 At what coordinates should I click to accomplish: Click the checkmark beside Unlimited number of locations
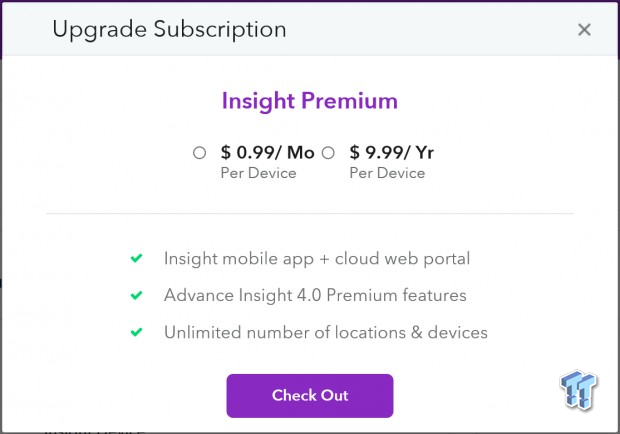click(x=136, y=332)
